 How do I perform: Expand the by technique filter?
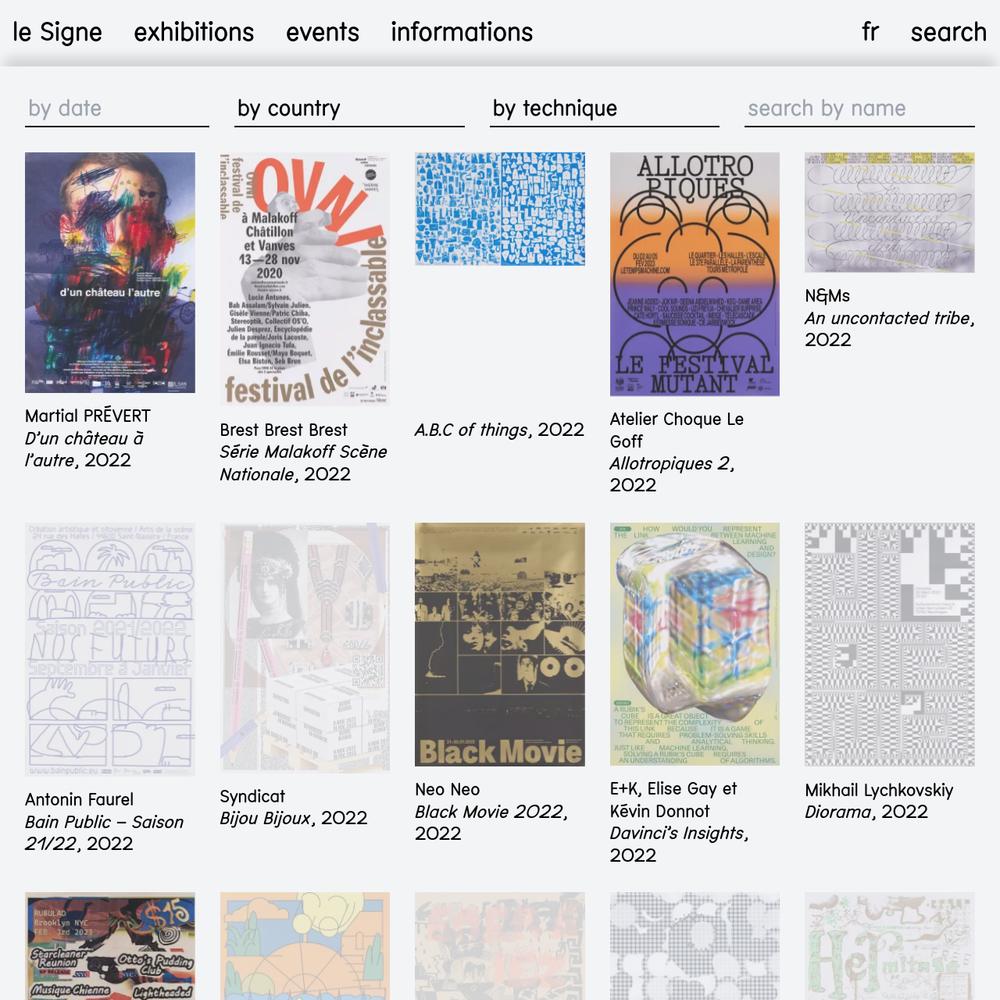tap(604, 109)
